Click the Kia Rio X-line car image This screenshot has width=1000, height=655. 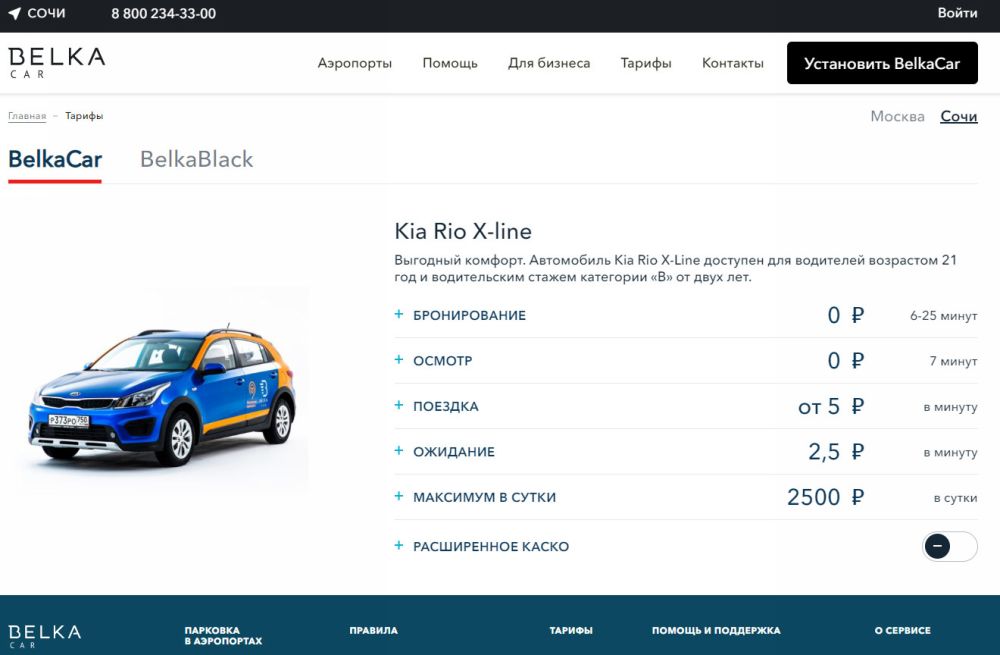162,397
